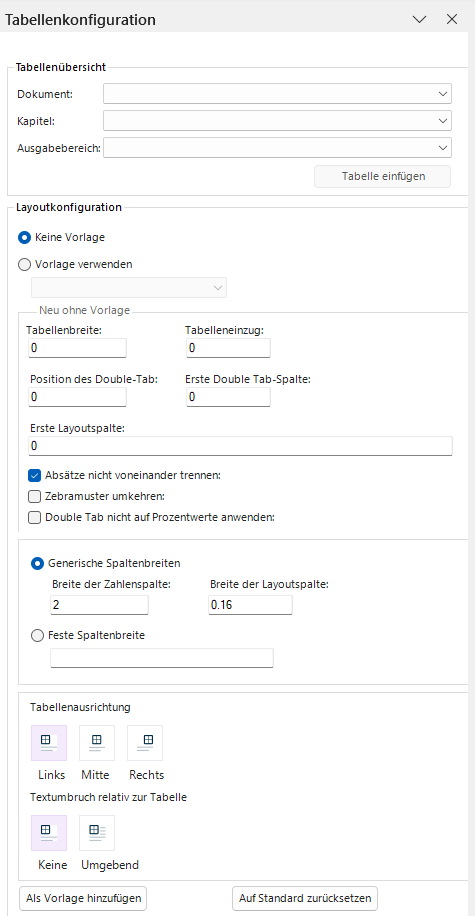Screen dimensions: 475x916
Task: Open the Ausgabebereich dropdown
Action: [x=278, y=148]
